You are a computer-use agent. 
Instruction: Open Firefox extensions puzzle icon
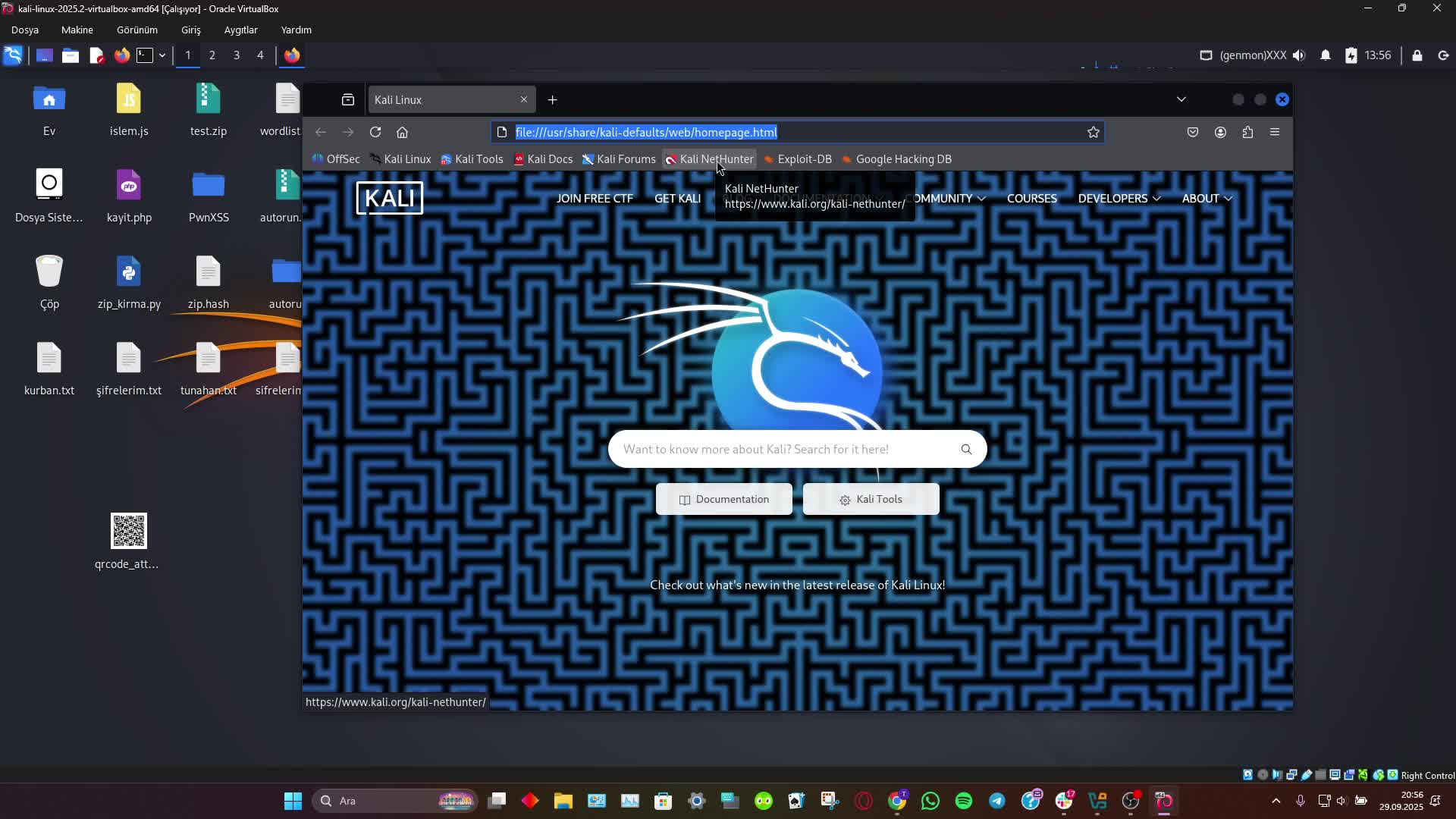[x=1247, y=132]
